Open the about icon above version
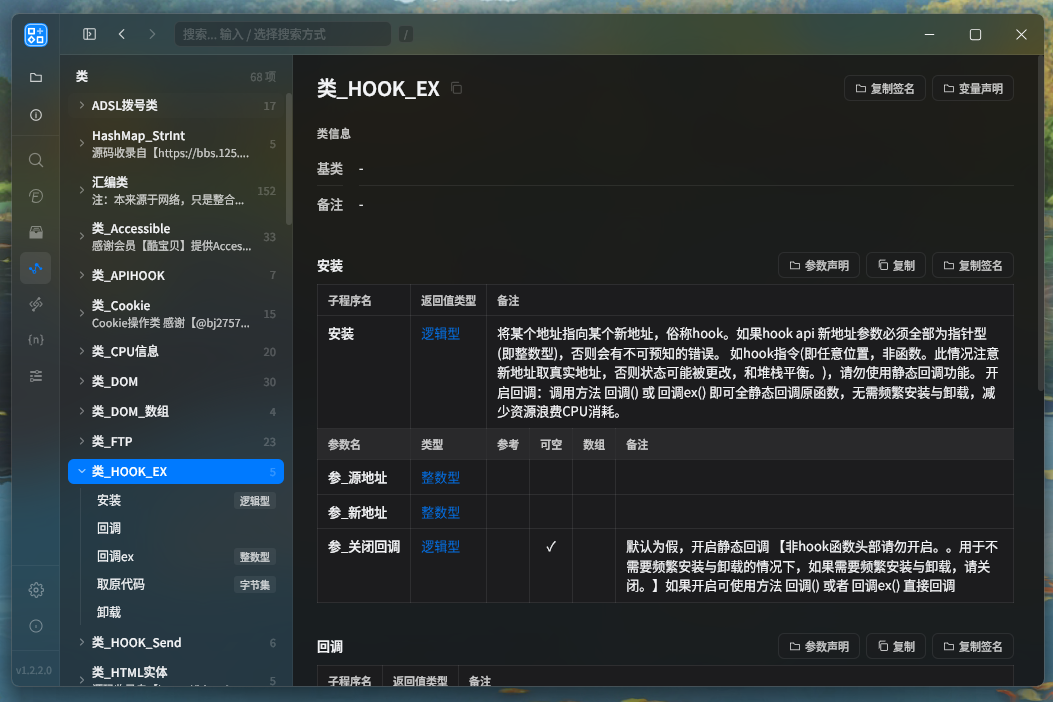1053x702 pixels. click(x=36, y=626)
